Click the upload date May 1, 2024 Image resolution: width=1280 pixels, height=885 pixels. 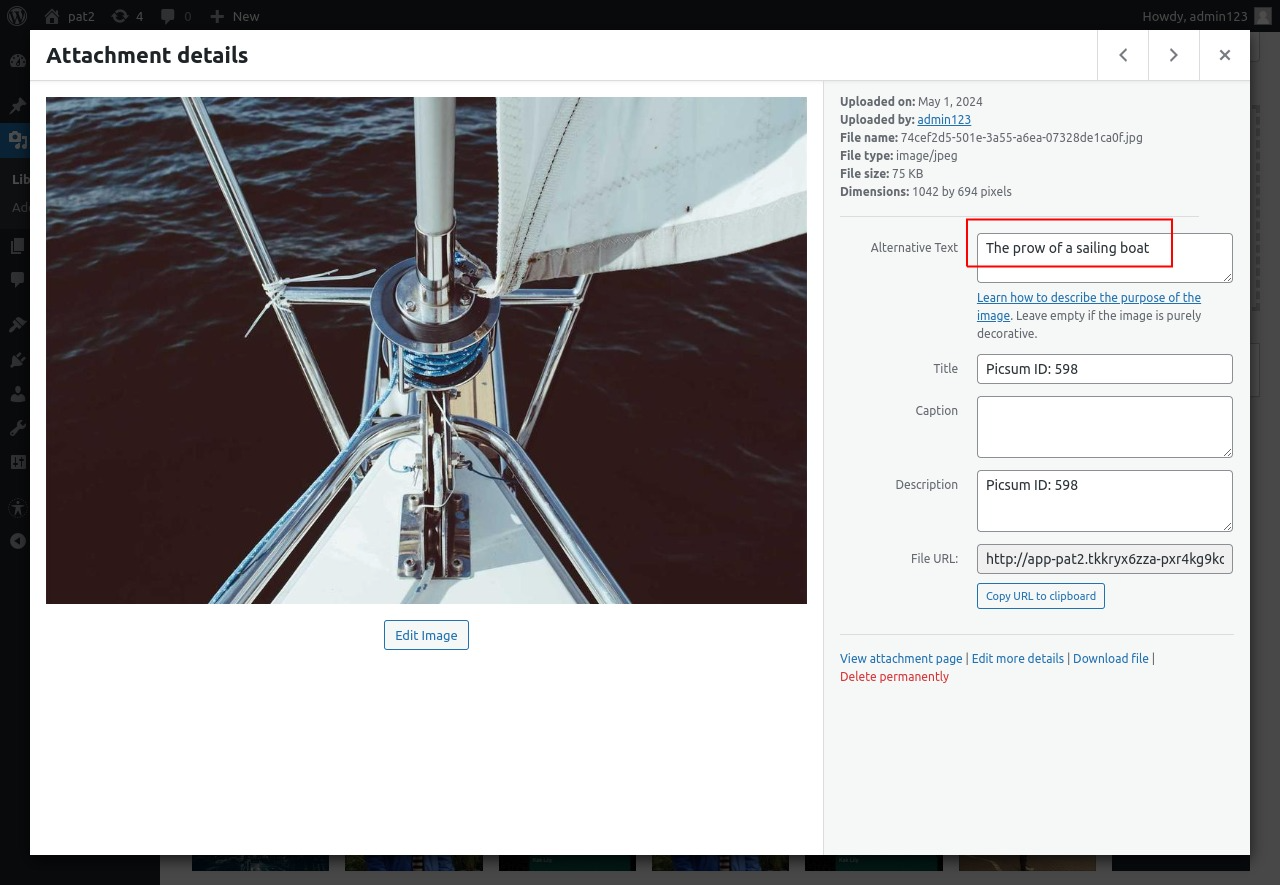(x=950, y=101)
